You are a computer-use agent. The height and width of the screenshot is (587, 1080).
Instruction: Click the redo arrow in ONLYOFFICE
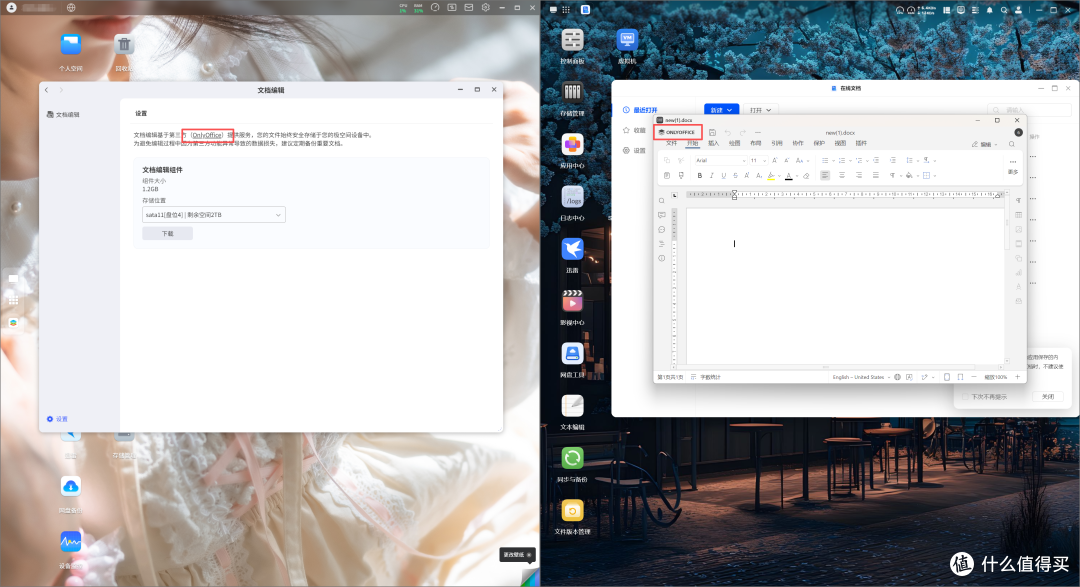(x=743, y=132)
